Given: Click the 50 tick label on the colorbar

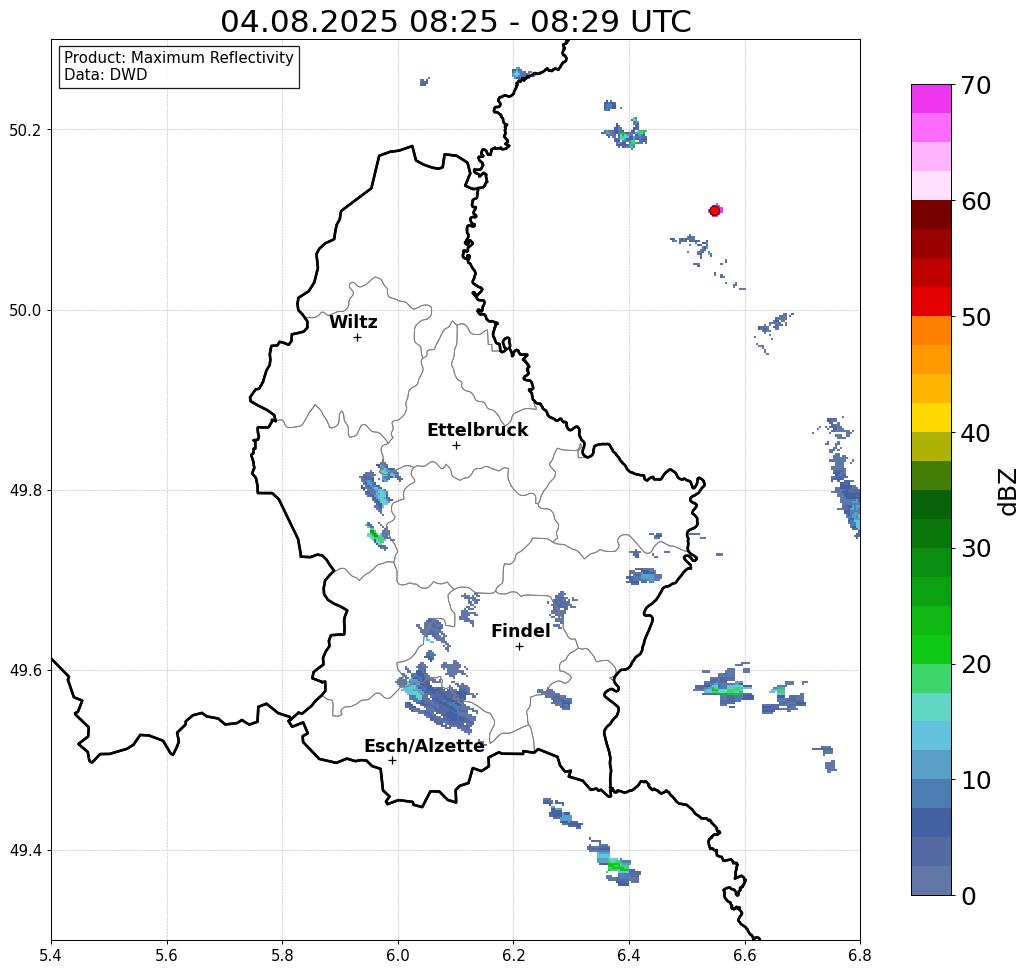Looking at the screenshot, I should pyautogui.click(x=976, y=317).
